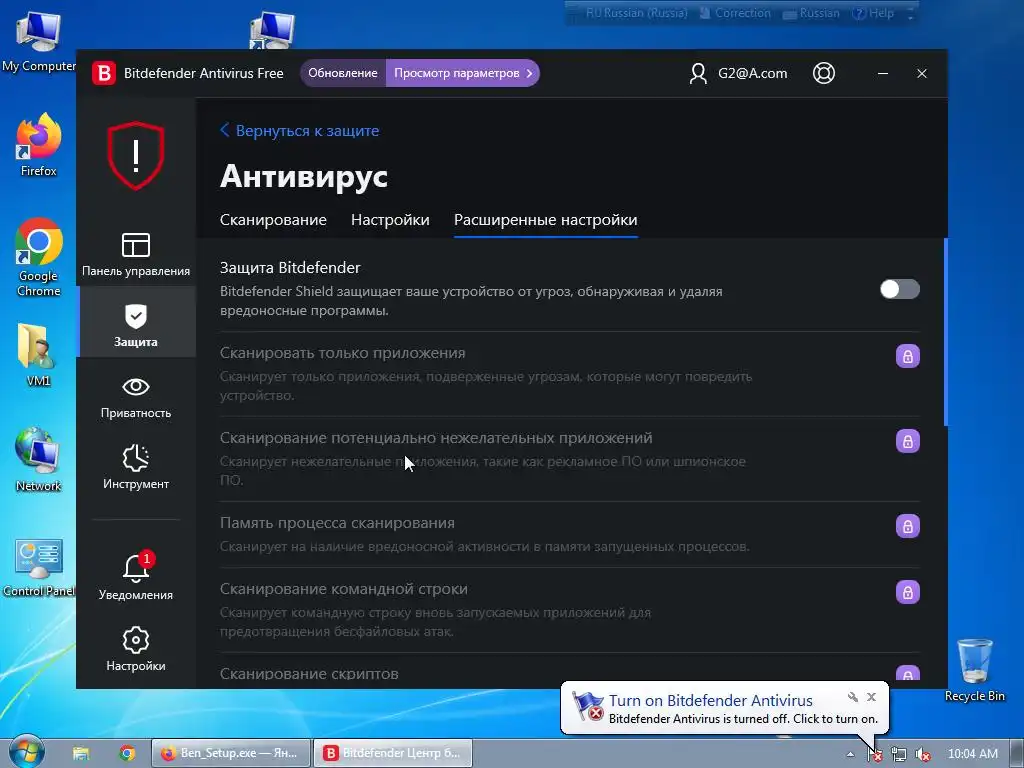Viewport: 1024px width, 768px height.
Task: Click the Сканирование скриптов setting title
Action: coord(309,674)
